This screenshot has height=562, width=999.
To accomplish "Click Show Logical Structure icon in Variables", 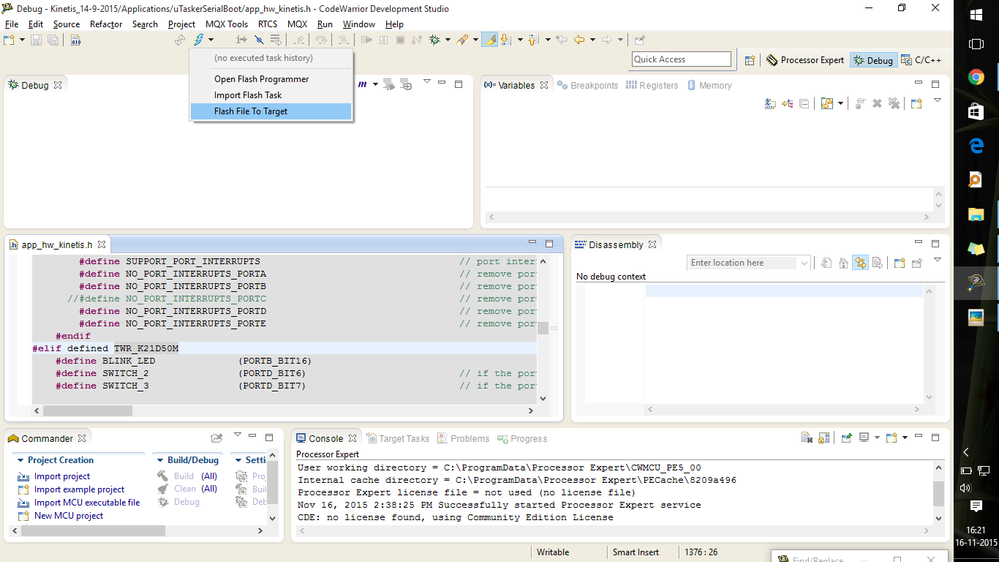I will pos(787,103).
